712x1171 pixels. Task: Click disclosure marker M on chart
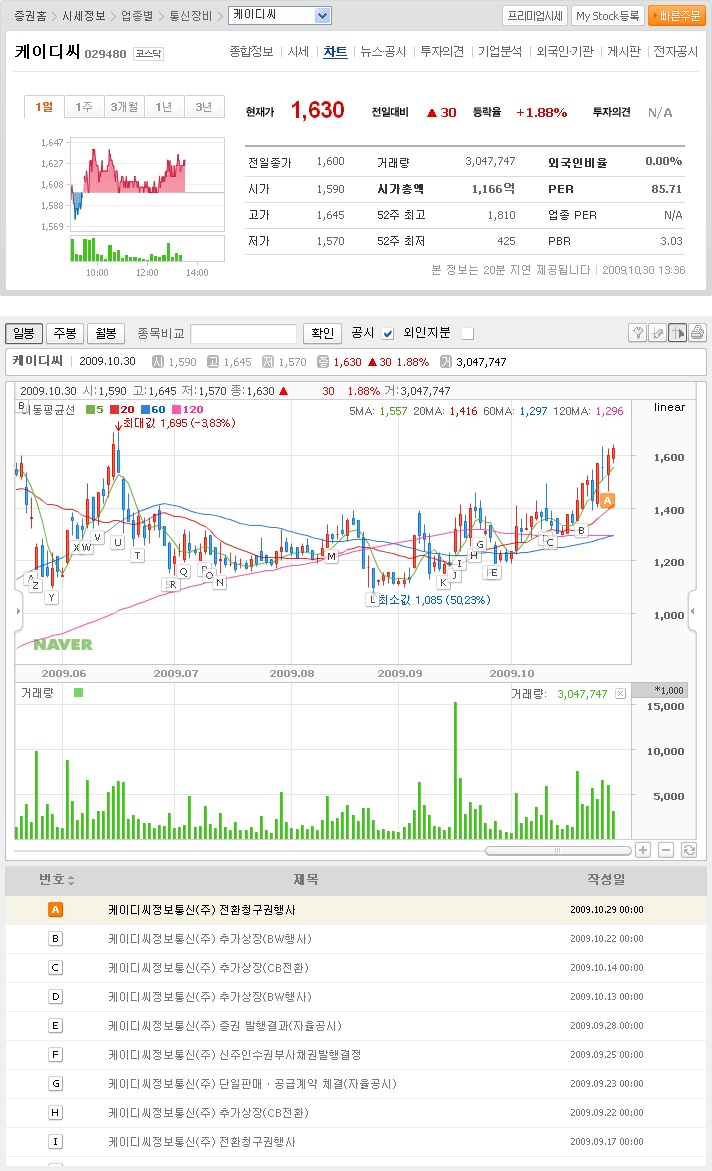click(331, 556)
